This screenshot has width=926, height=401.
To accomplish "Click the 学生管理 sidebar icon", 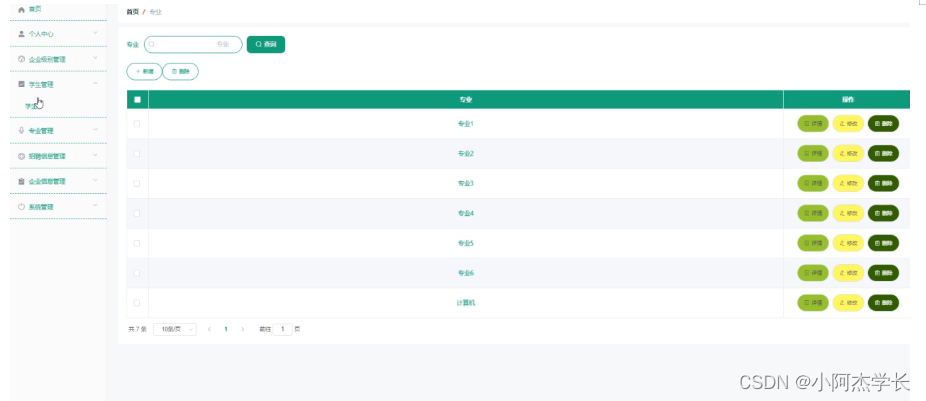I will pyautogui.click(x=22, y=84).
